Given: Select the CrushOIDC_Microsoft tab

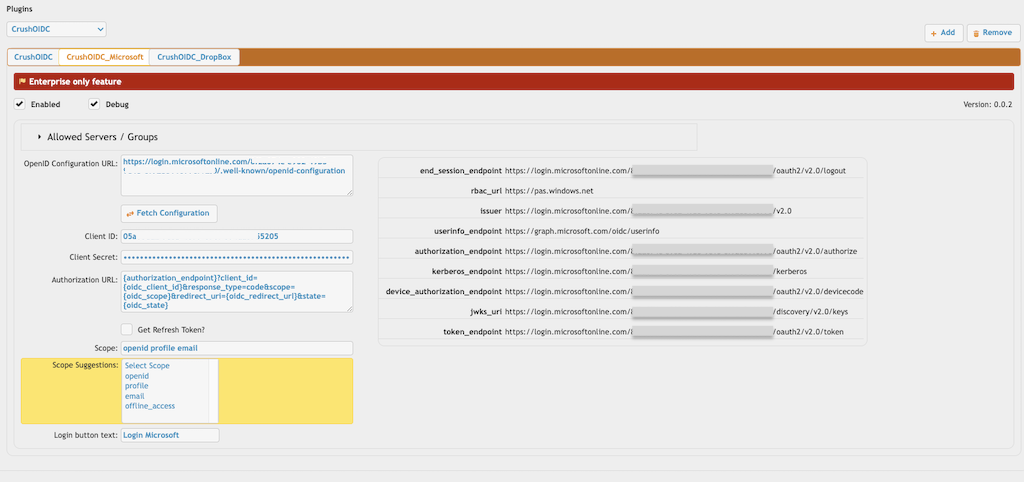Looking at the screenshot, I should [104, 57].
